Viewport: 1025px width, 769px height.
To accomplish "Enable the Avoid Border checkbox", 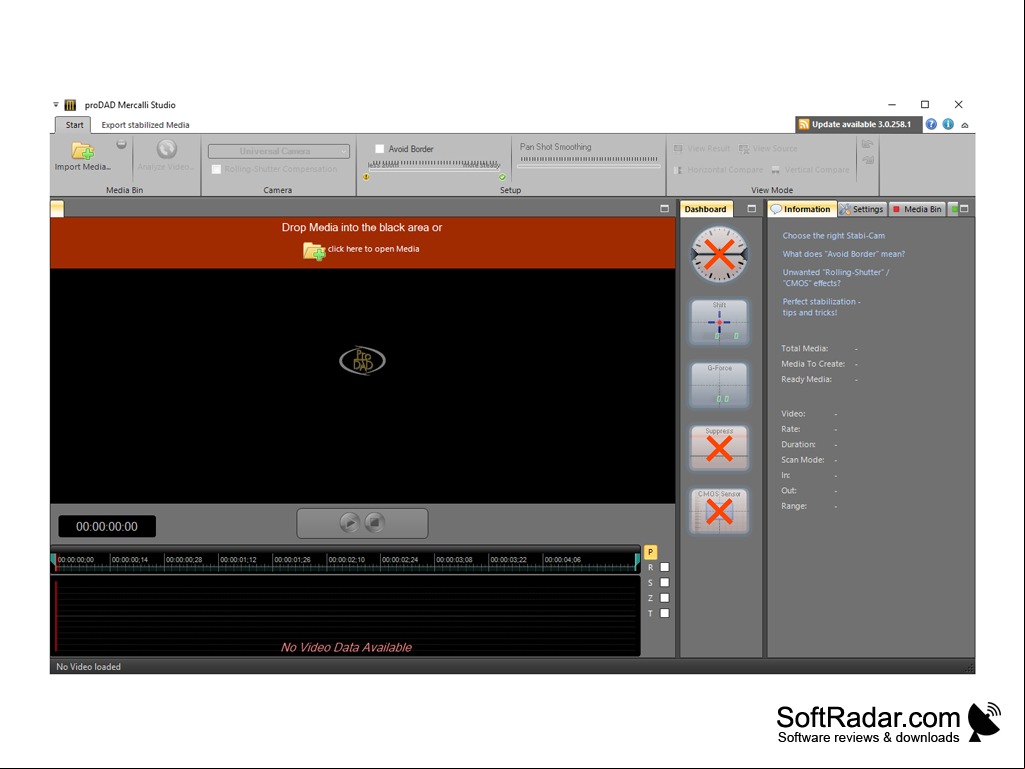I will (x=379, y=149).
